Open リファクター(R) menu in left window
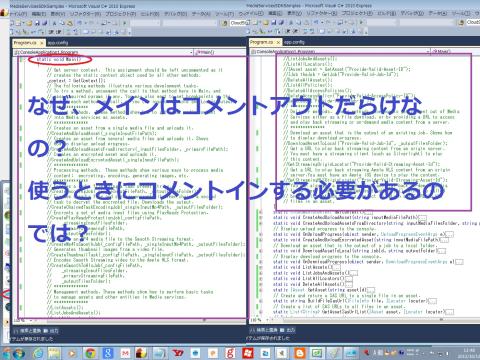The height and width of the screenshot is (360, 480). pyautogui.click(x=85, y=14)
